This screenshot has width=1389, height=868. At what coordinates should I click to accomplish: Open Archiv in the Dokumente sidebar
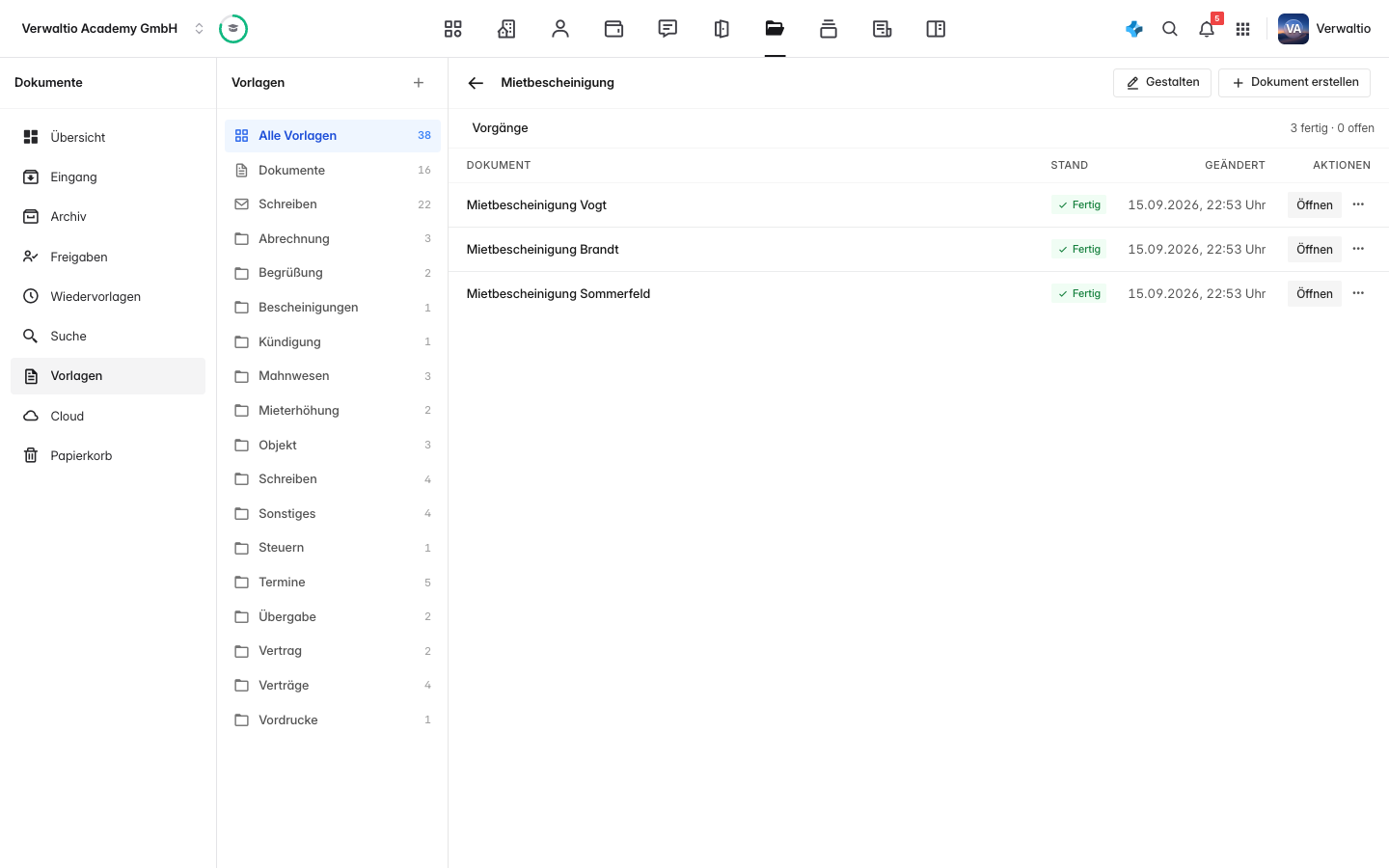click(108, 217)
